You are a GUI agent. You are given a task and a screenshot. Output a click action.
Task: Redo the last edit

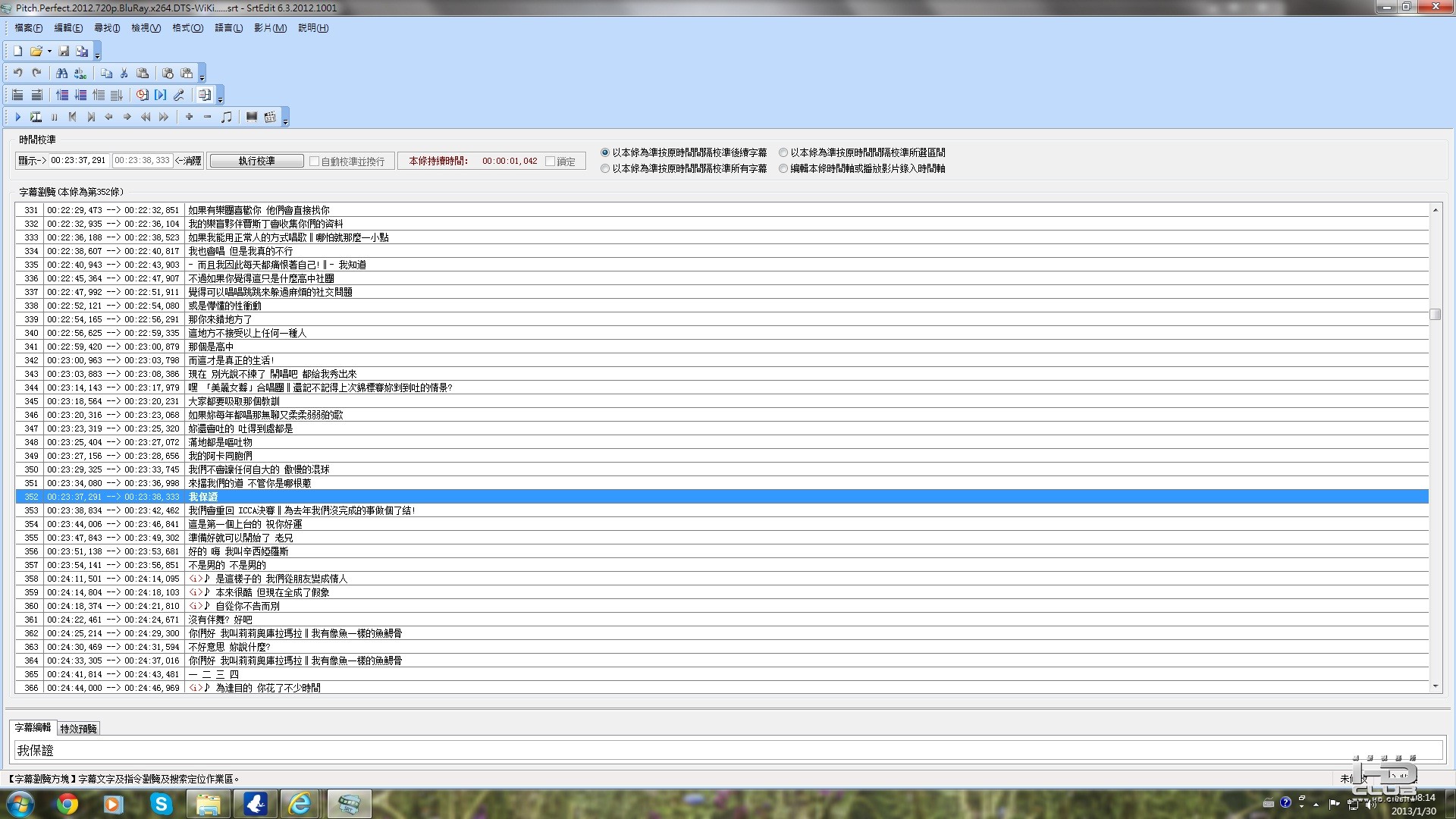[36, 73]
